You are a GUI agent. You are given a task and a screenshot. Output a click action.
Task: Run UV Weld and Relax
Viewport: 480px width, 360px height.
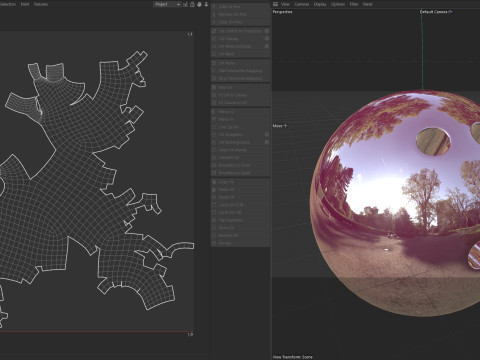(237, 46)
